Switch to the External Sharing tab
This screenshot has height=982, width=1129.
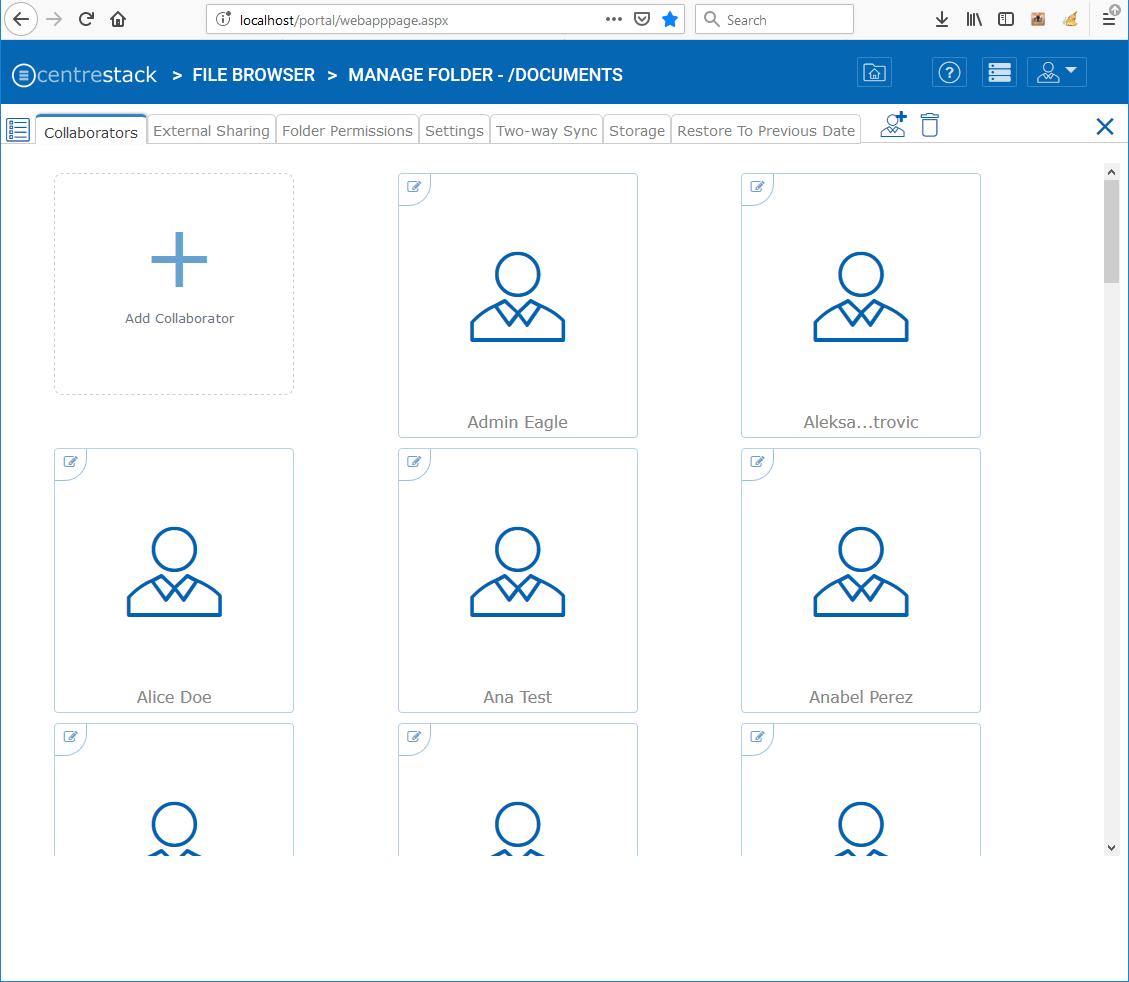click(211, 131)
